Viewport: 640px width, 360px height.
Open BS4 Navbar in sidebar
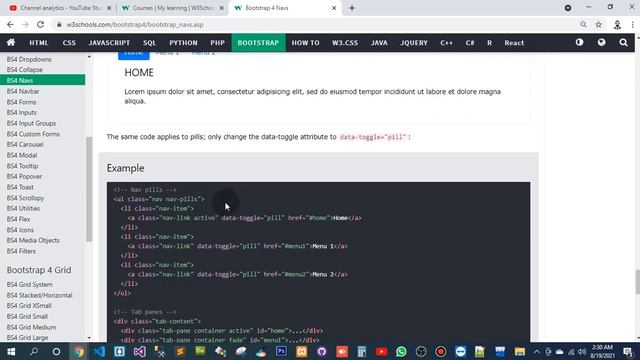pyautogui.click(x=23, y=91)
